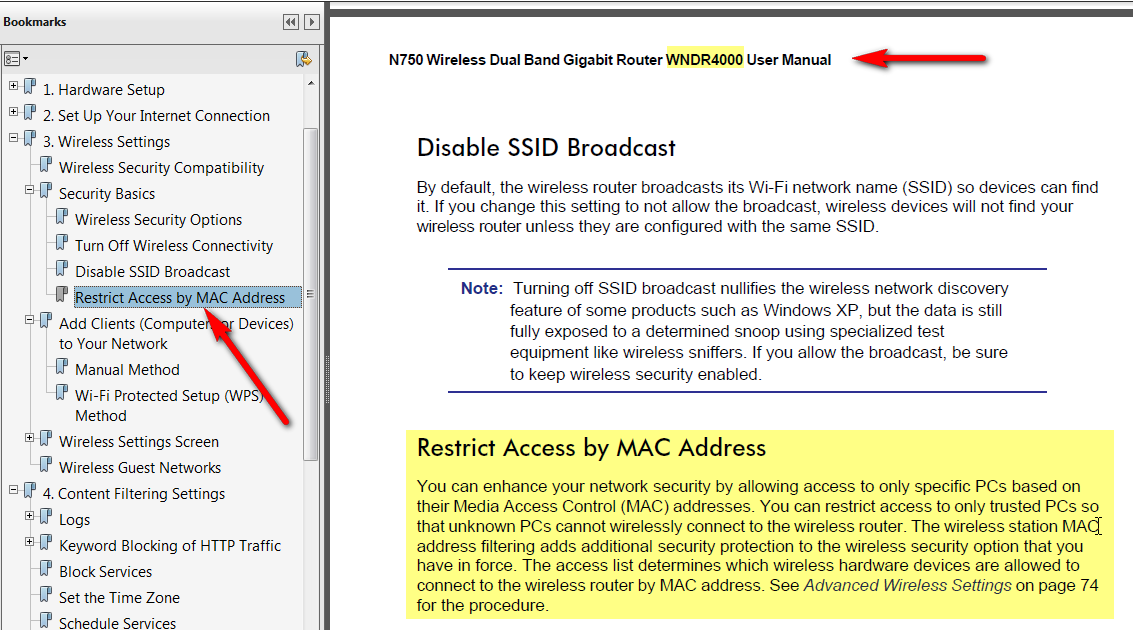Select the Logs bookmark
Screen dimensions: 1133x630
tap(74, 519)
